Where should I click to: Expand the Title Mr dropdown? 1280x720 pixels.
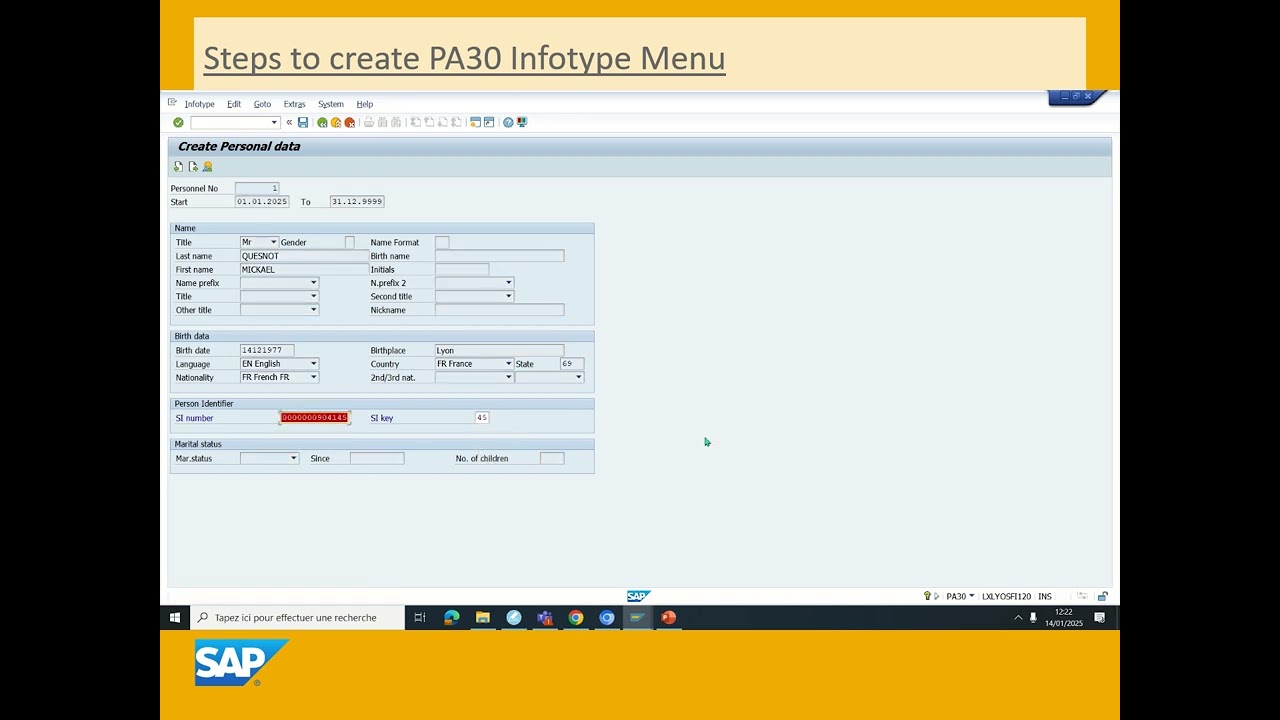[x=273, y=242]
